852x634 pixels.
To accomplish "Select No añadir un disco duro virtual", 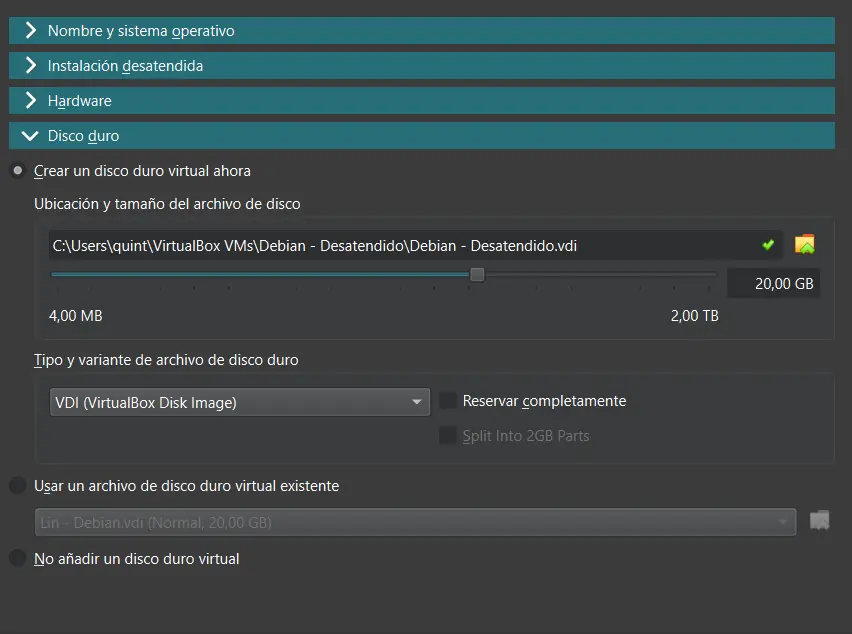I will point(18,559).
